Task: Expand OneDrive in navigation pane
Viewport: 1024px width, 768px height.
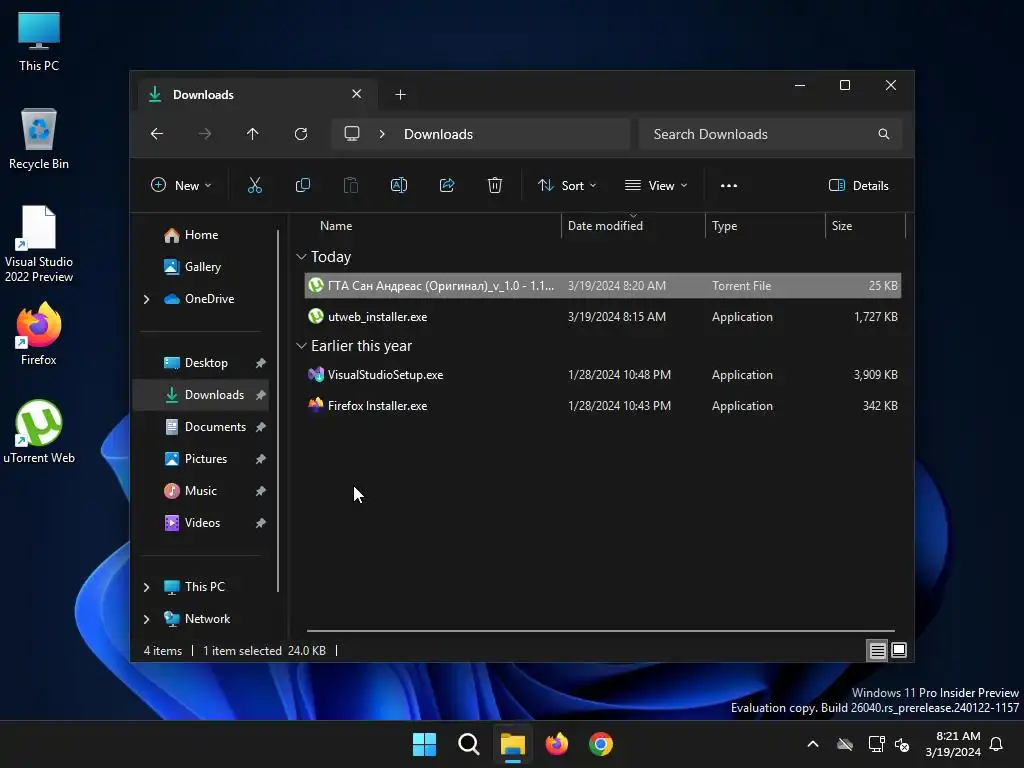Action: coord(146,299)
